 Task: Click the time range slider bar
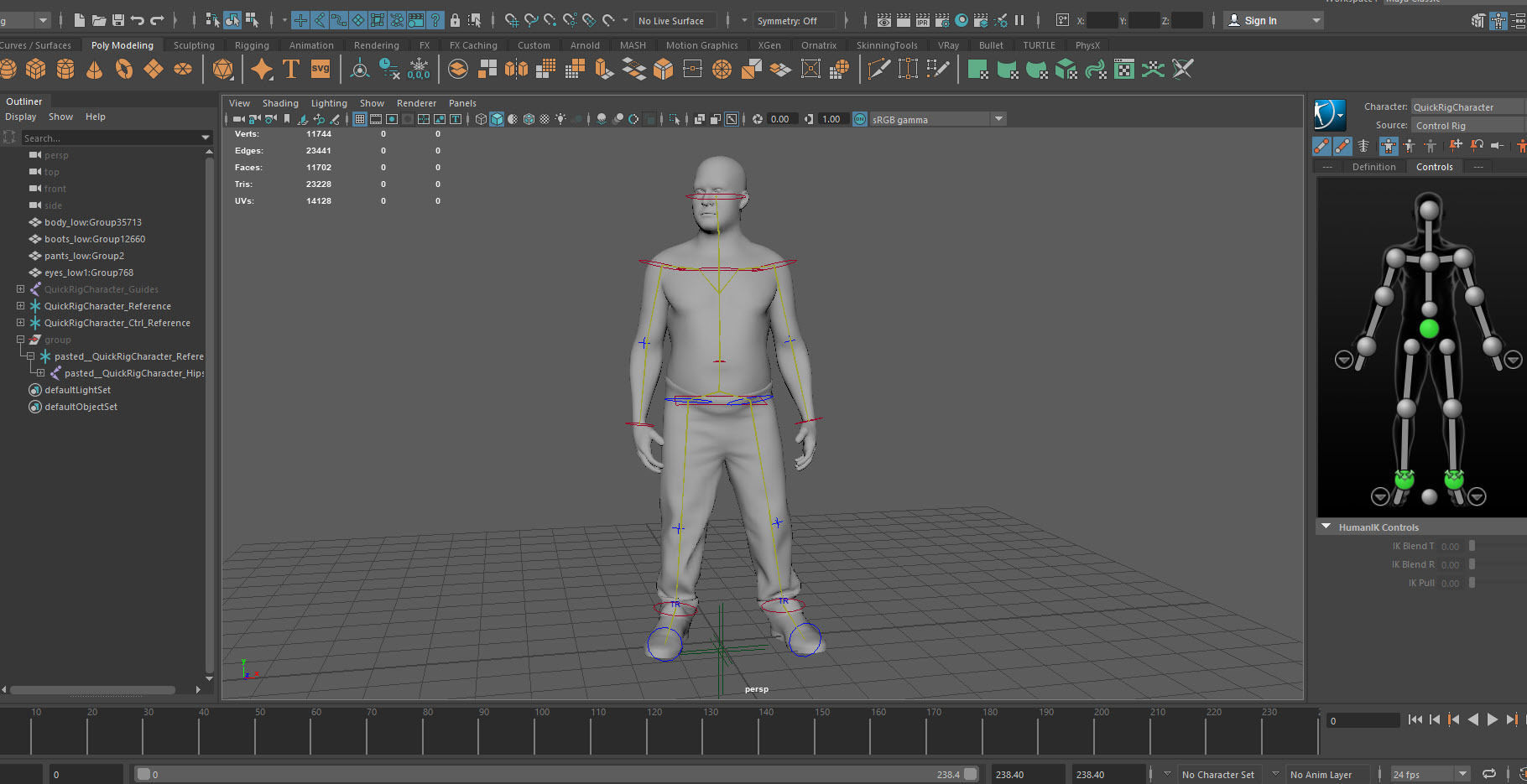tap(558, 774)
